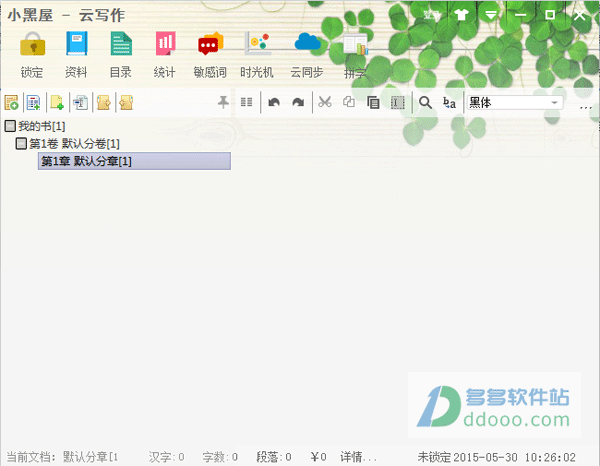Click the 2015-05-30 10:26:02 timestamp

[x=515, y=457]
